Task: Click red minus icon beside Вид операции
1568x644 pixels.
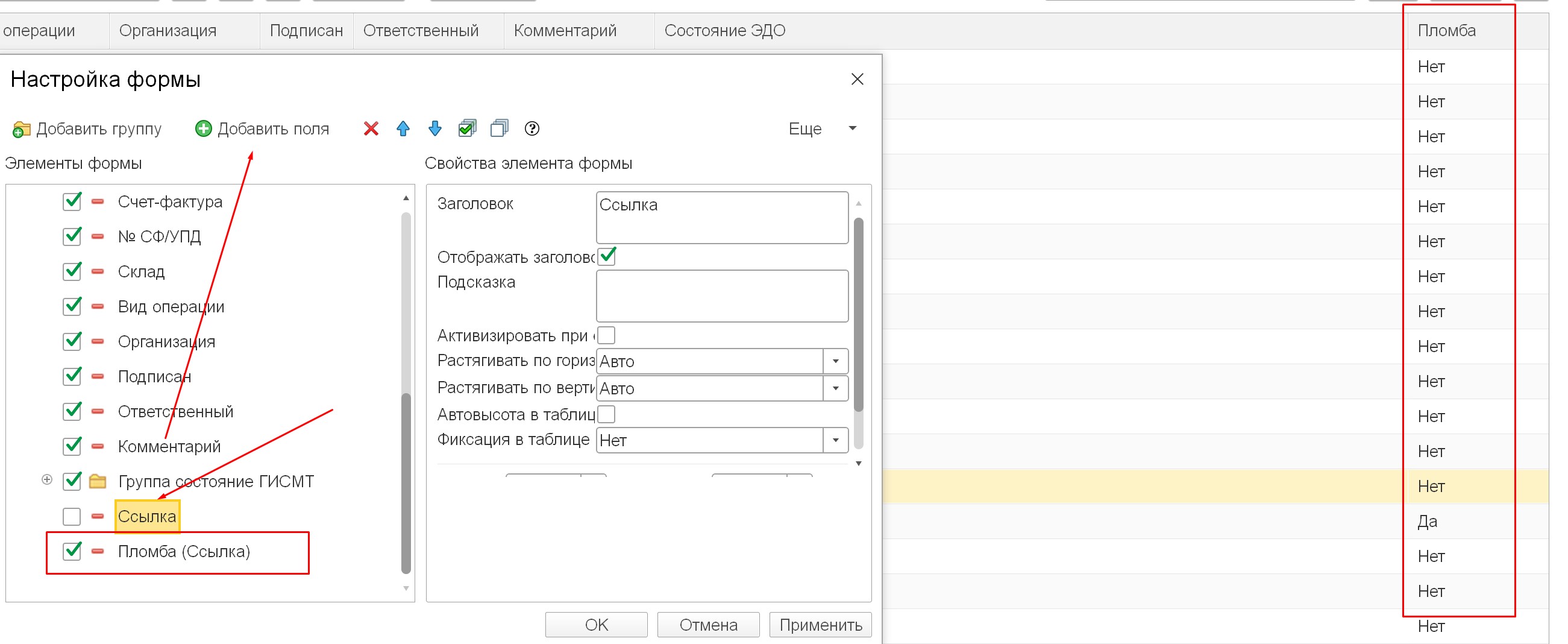Action: coord(98,306)
